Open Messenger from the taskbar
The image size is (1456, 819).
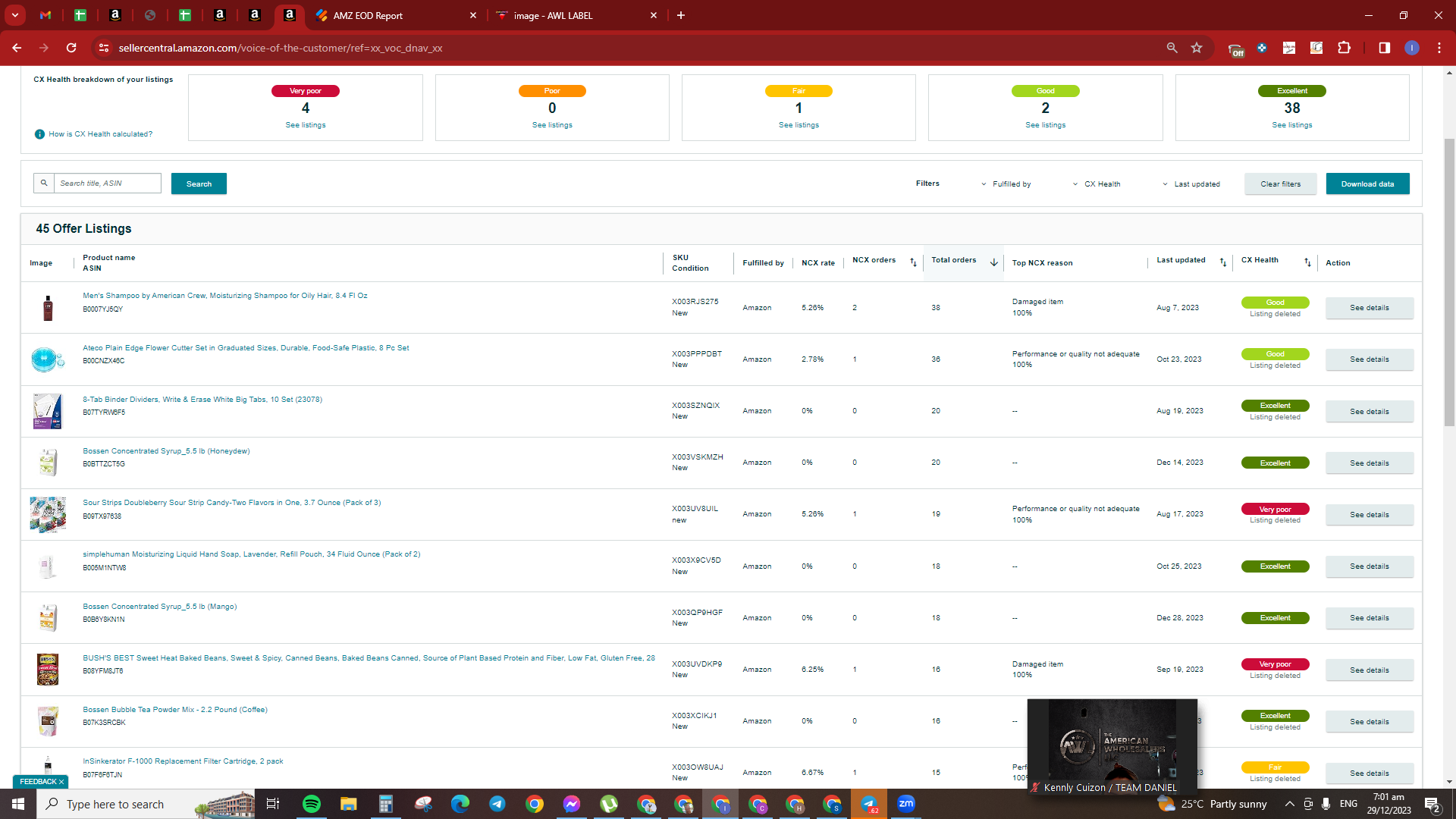point(572,804)
